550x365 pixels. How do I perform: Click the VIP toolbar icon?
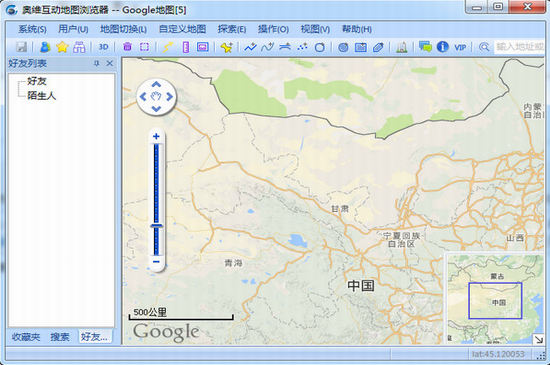(460, 47)
